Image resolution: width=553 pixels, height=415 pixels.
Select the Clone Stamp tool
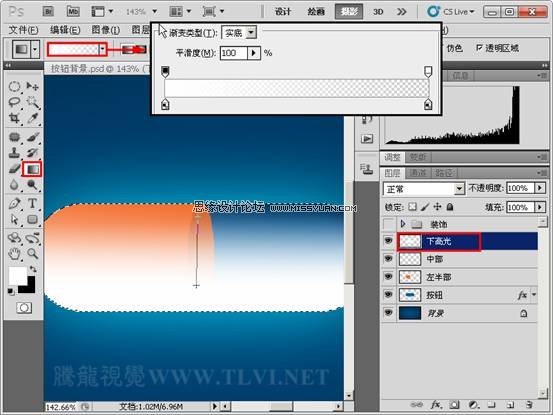(x=14, y=152)
